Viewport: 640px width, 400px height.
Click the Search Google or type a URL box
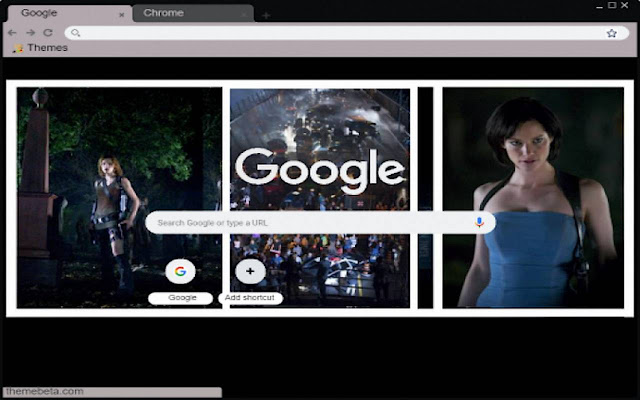point(320,222)
